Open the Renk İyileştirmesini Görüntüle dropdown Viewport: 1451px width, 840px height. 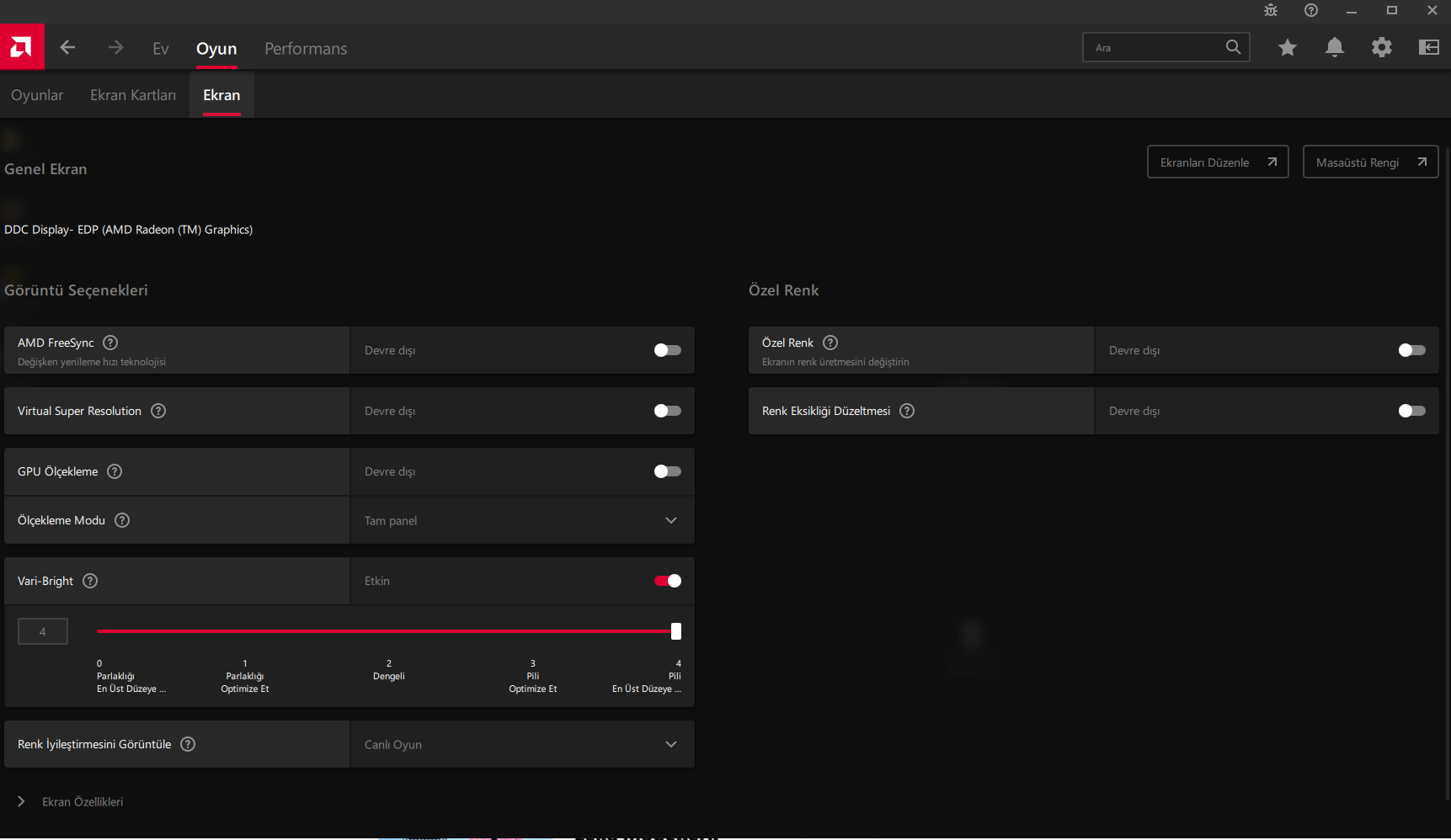coord(522,744)
